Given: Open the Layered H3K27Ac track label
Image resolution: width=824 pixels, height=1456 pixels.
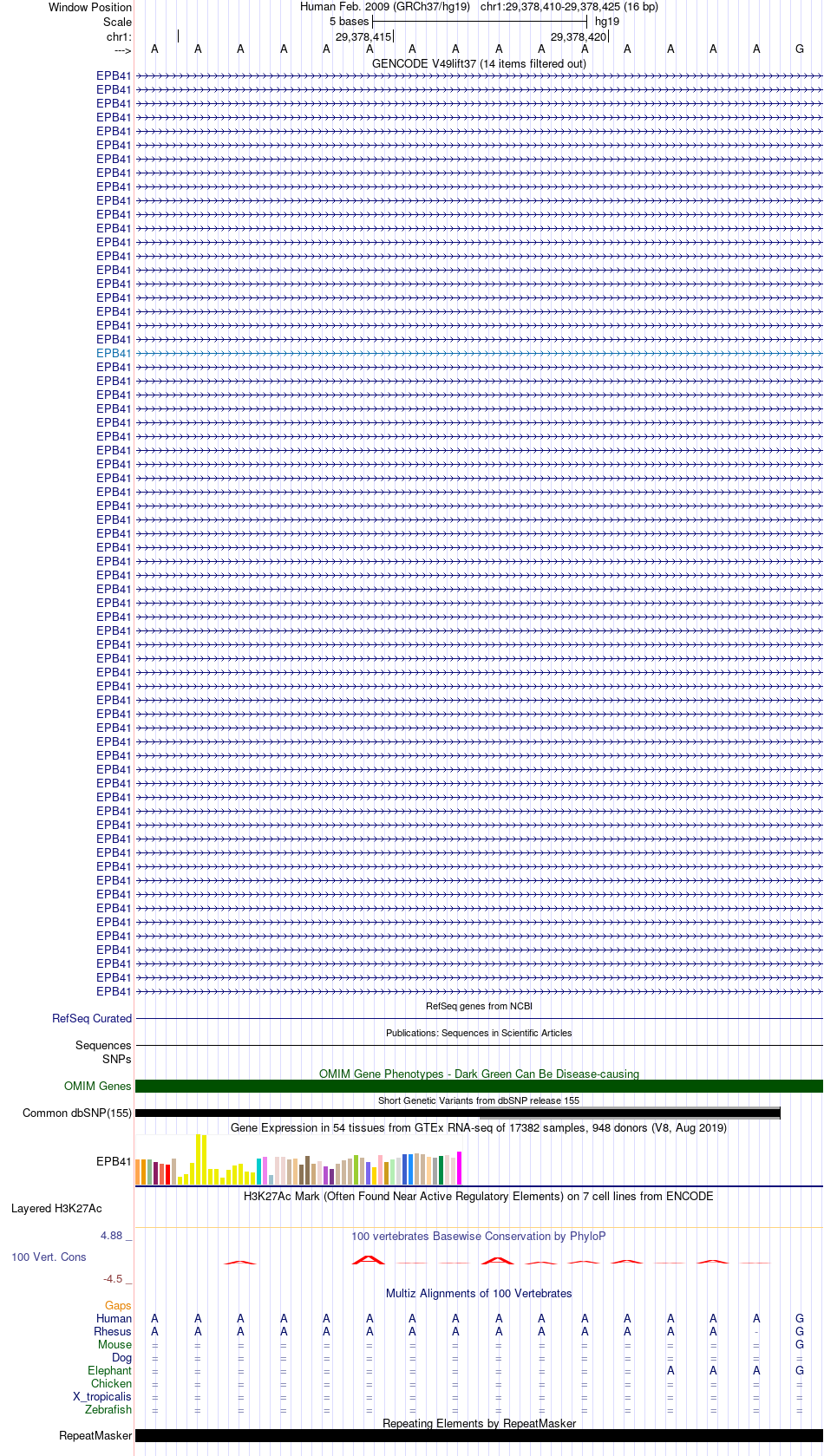Looking at the screenshot, I should tap(56, 1208).
